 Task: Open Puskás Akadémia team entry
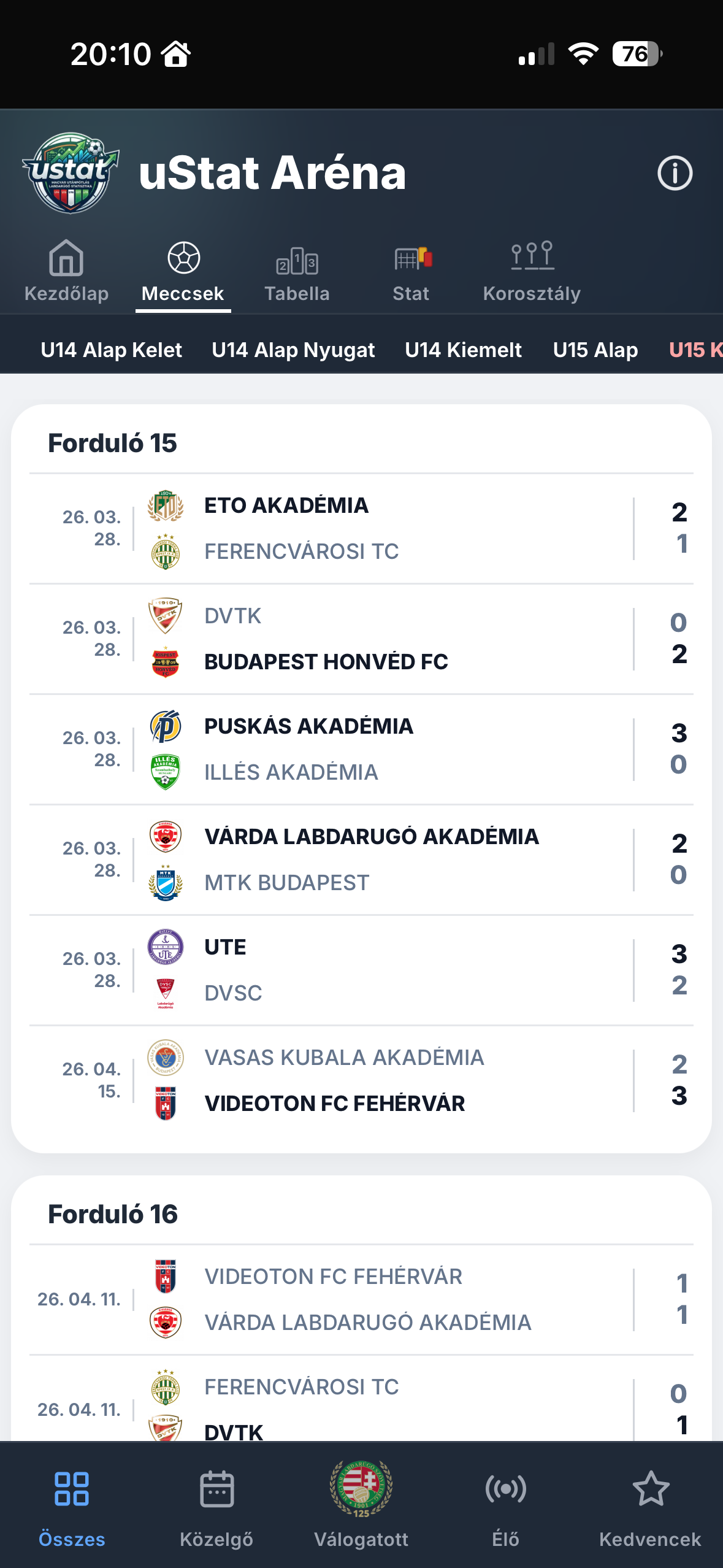308,726
